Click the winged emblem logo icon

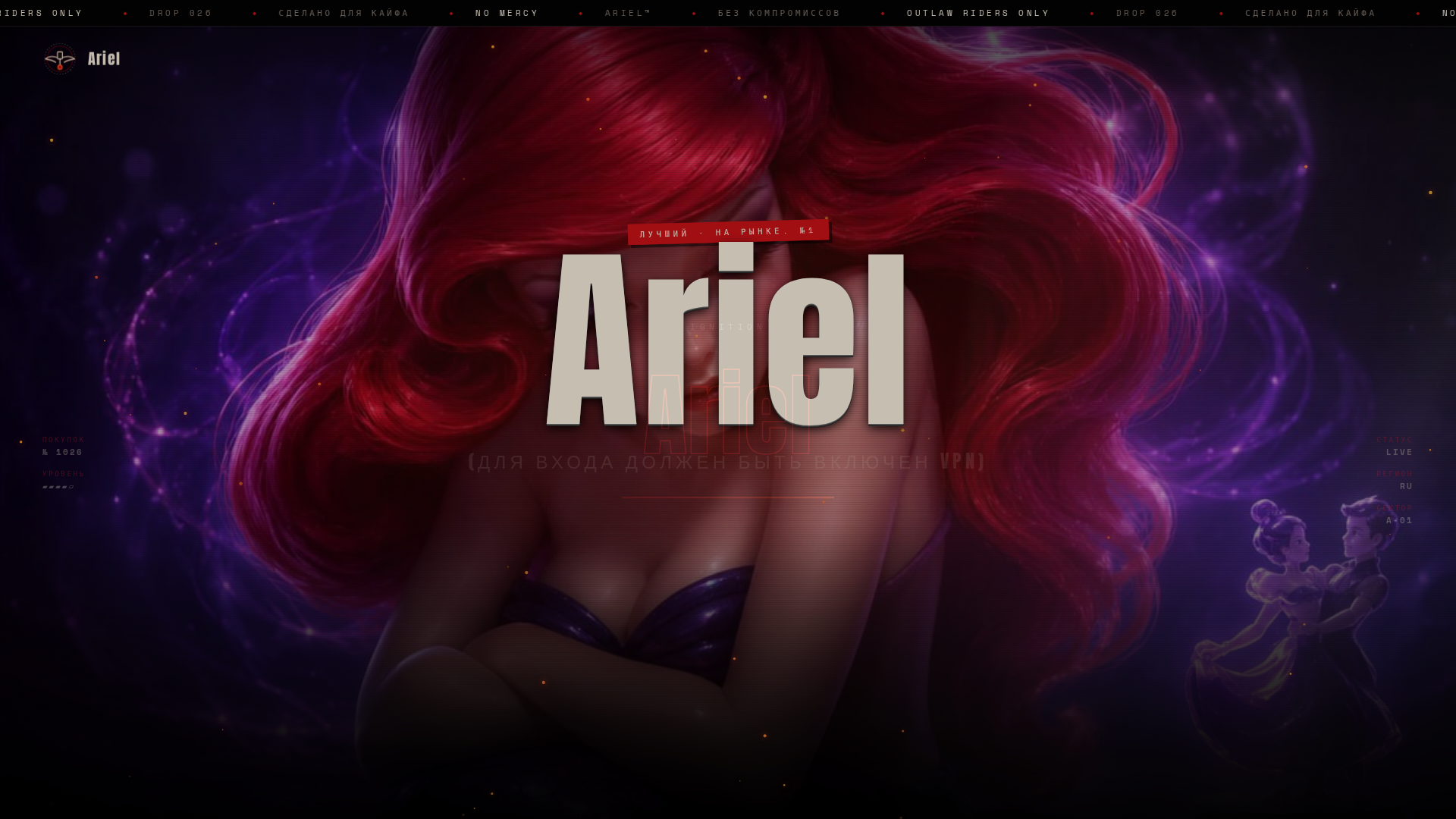[60, 58]
